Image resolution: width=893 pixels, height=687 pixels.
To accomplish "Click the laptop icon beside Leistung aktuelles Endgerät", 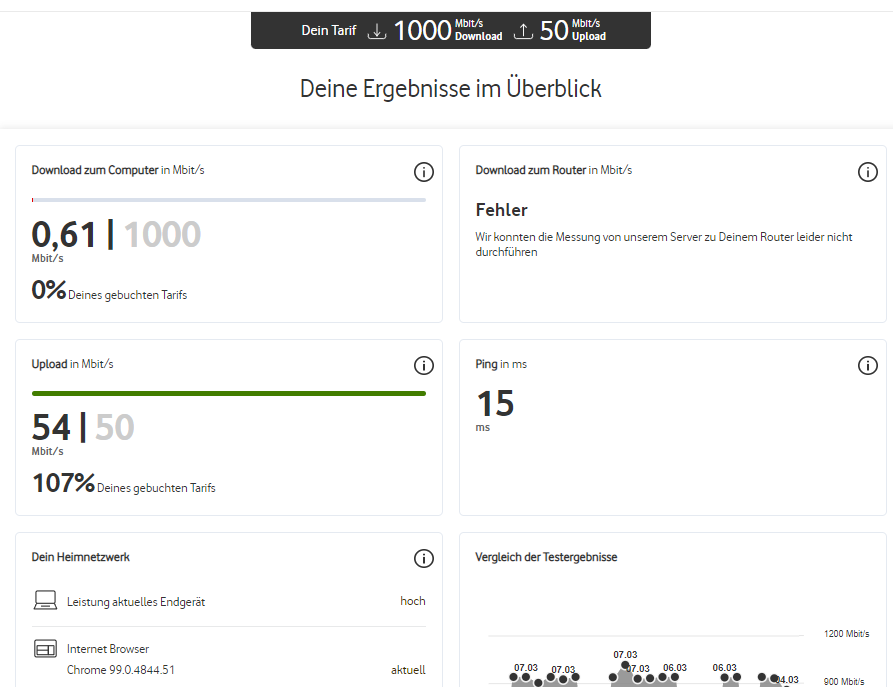I will (45, 600).
